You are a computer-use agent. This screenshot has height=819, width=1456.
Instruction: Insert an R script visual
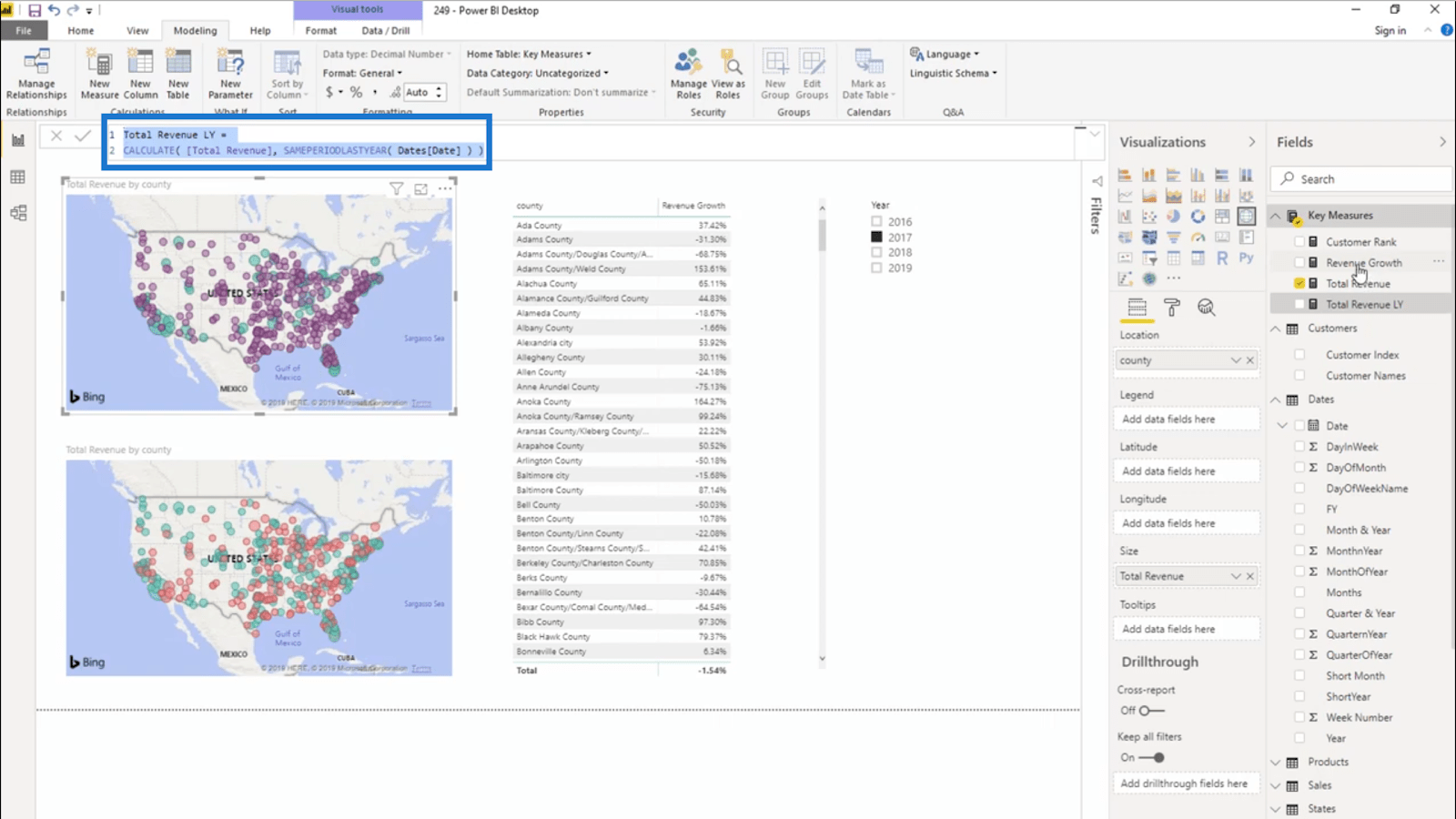point(1222,258)
